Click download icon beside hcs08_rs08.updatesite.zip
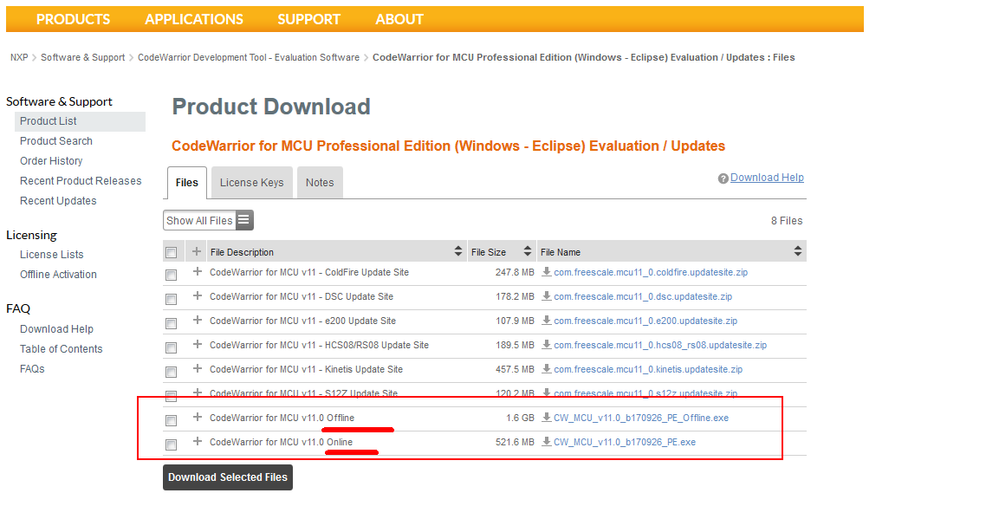The height and width of the screenshot is (506, 999). pyautogui.click(x=547, y=345)
